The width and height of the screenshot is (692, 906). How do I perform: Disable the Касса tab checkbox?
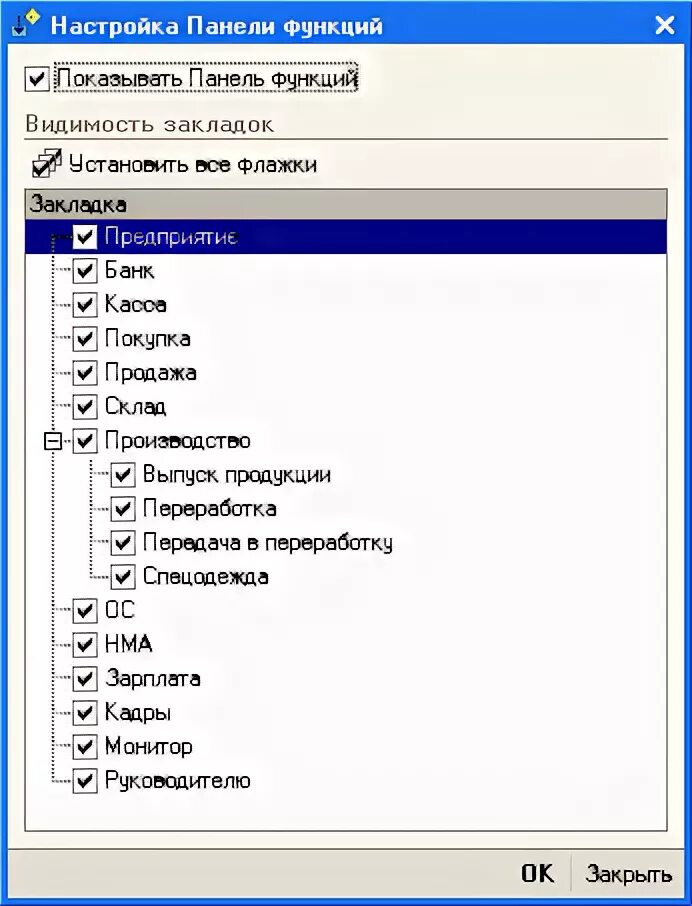(85, 305)
